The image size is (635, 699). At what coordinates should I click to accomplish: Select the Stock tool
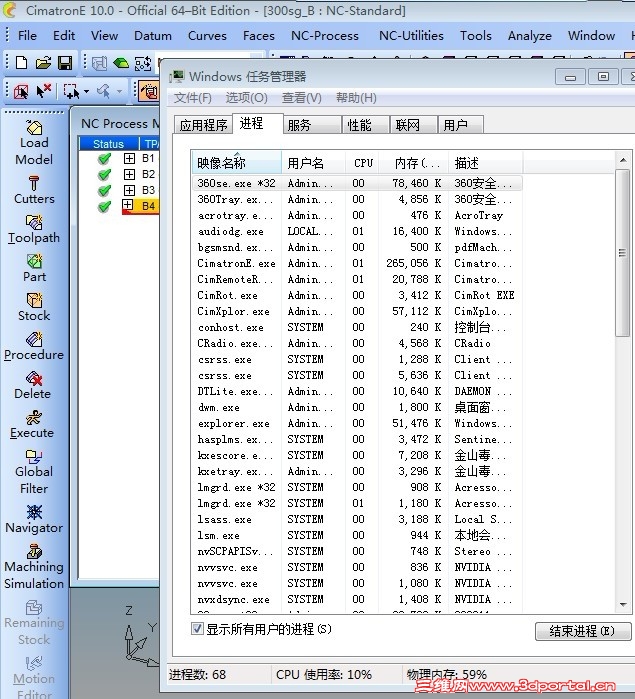click(x=34, y=308)
